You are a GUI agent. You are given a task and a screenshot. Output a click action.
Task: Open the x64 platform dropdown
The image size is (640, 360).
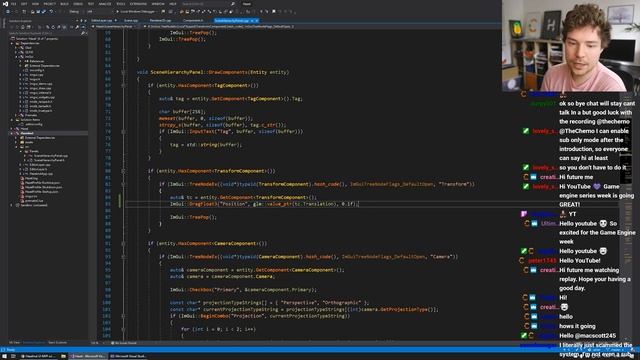pos(99,11)
